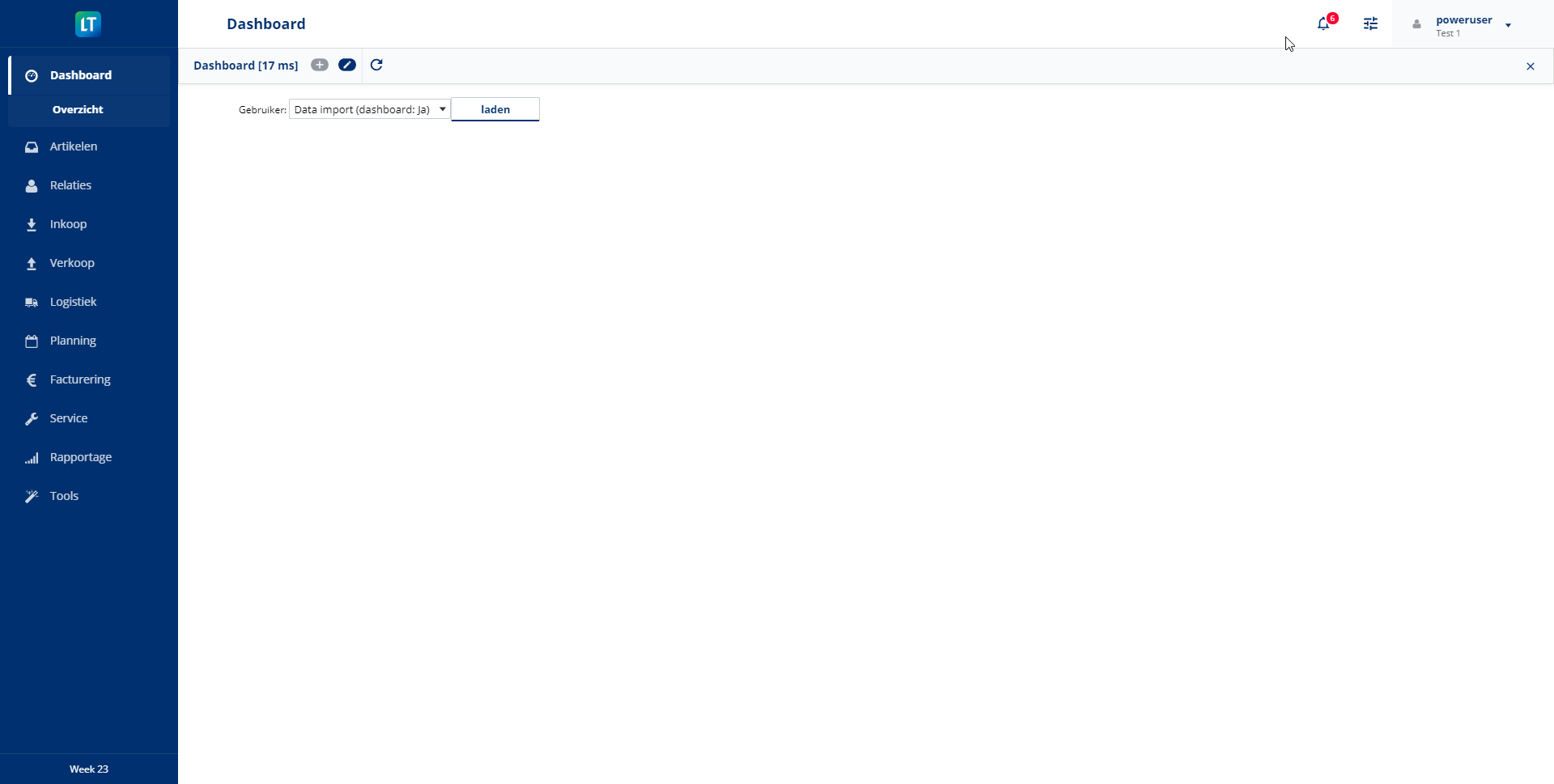Open the notifications bell icon
Image resolution: width=1554 pixels, height=784 pixels.
pos(1323,24)
